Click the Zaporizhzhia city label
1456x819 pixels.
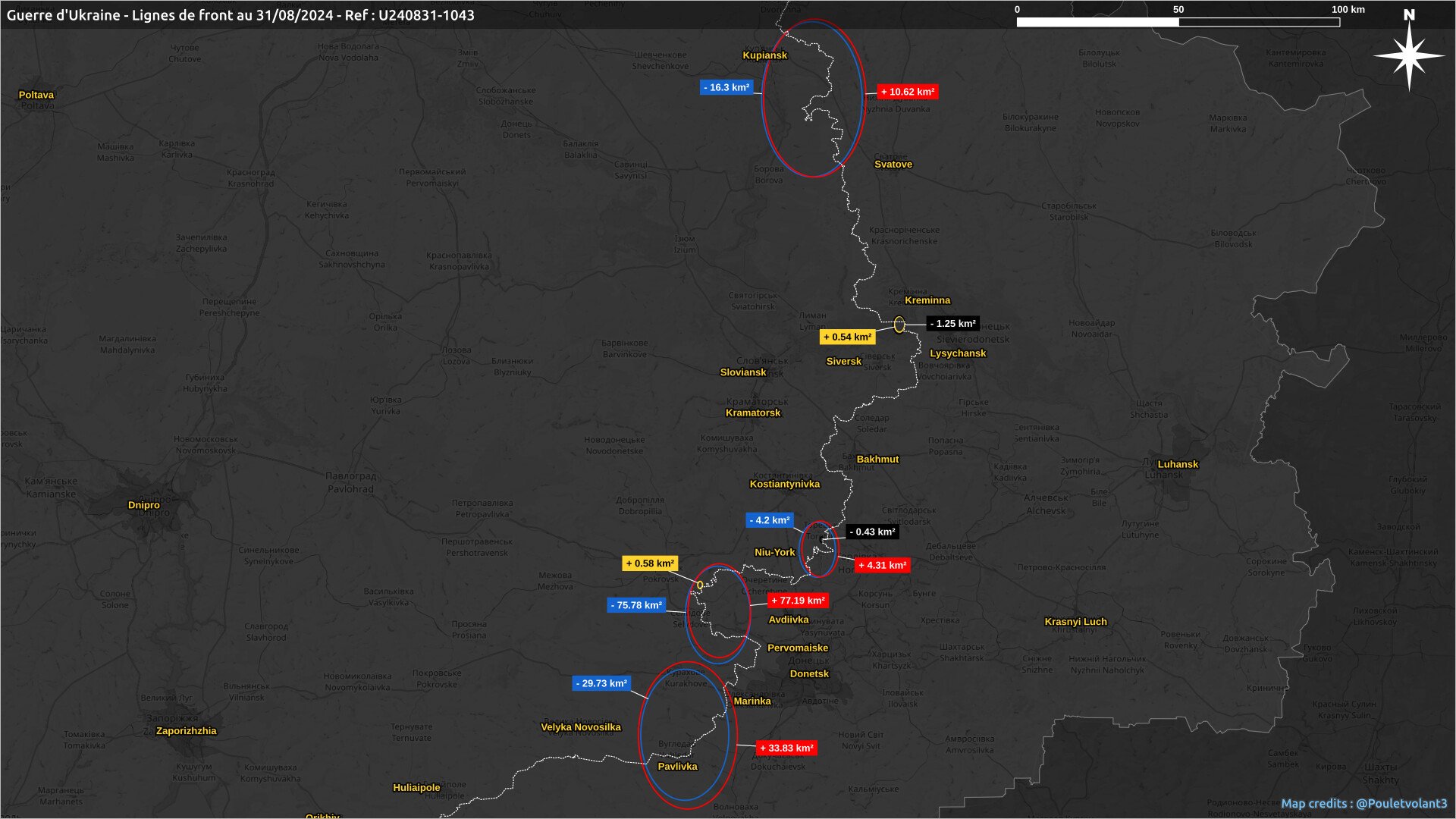point(186,731)
